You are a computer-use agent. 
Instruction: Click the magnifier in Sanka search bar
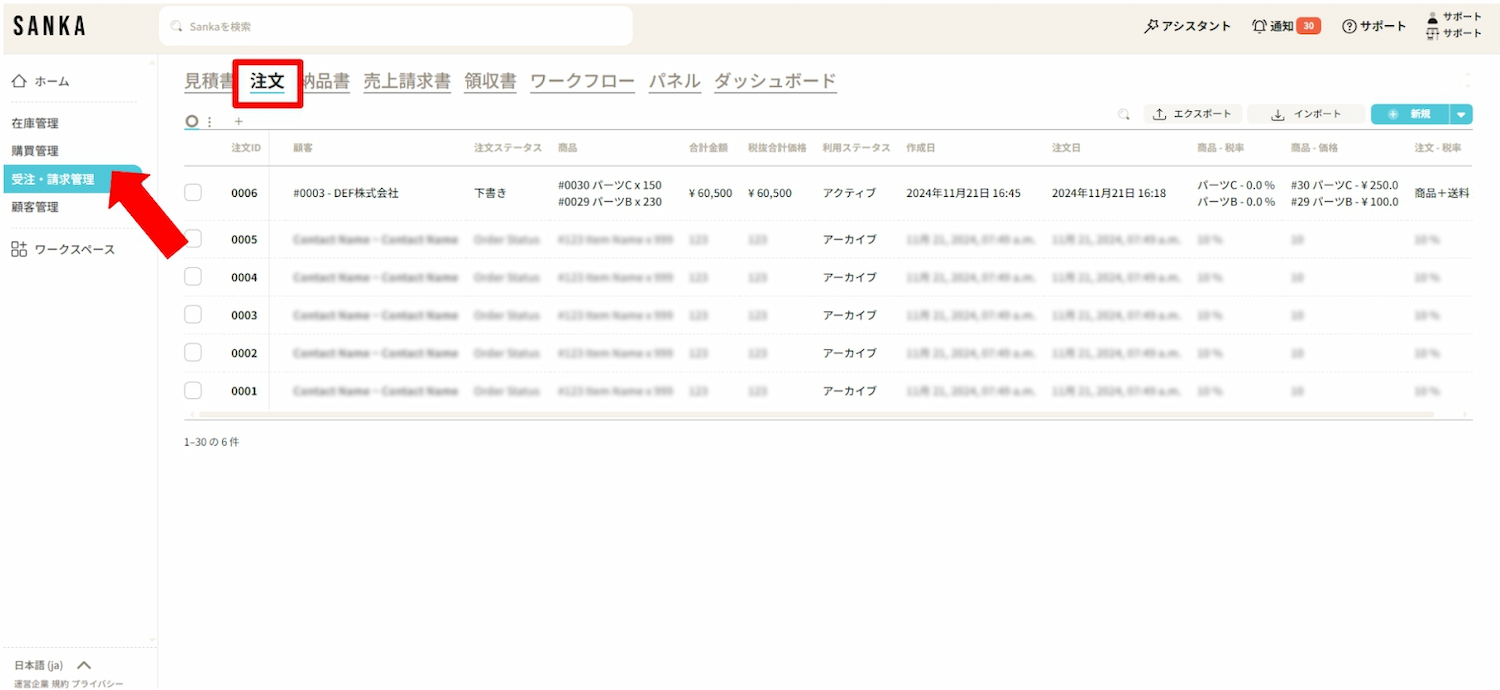[177, 26]
